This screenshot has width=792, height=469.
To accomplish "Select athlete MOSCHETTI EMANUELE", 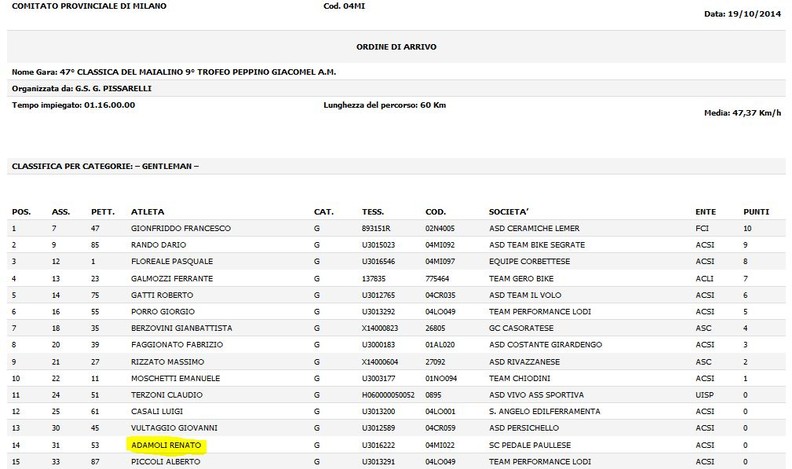I will tap(175, 379).
